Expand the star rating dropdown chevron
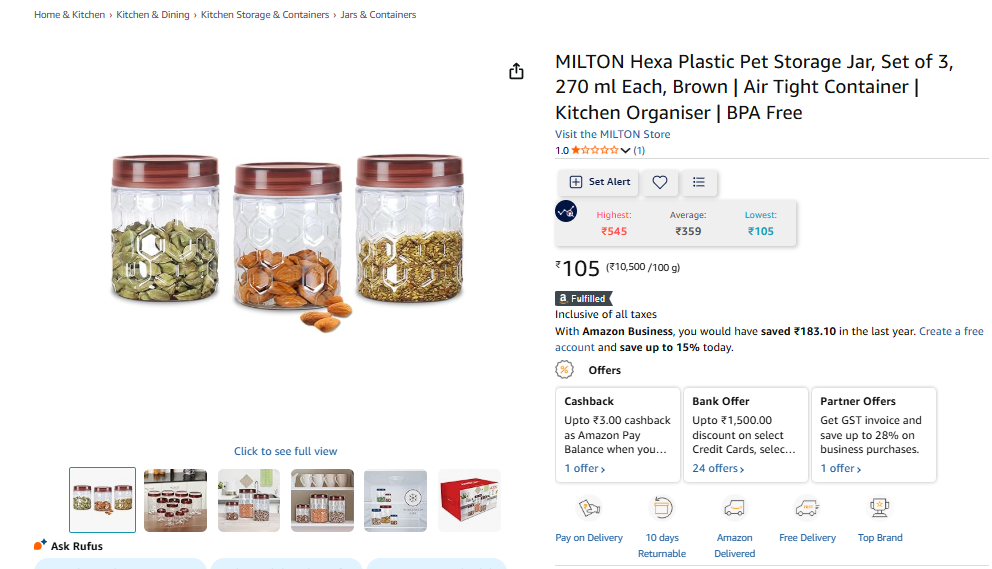Viewport: 992px width, 569px height. 626,151
